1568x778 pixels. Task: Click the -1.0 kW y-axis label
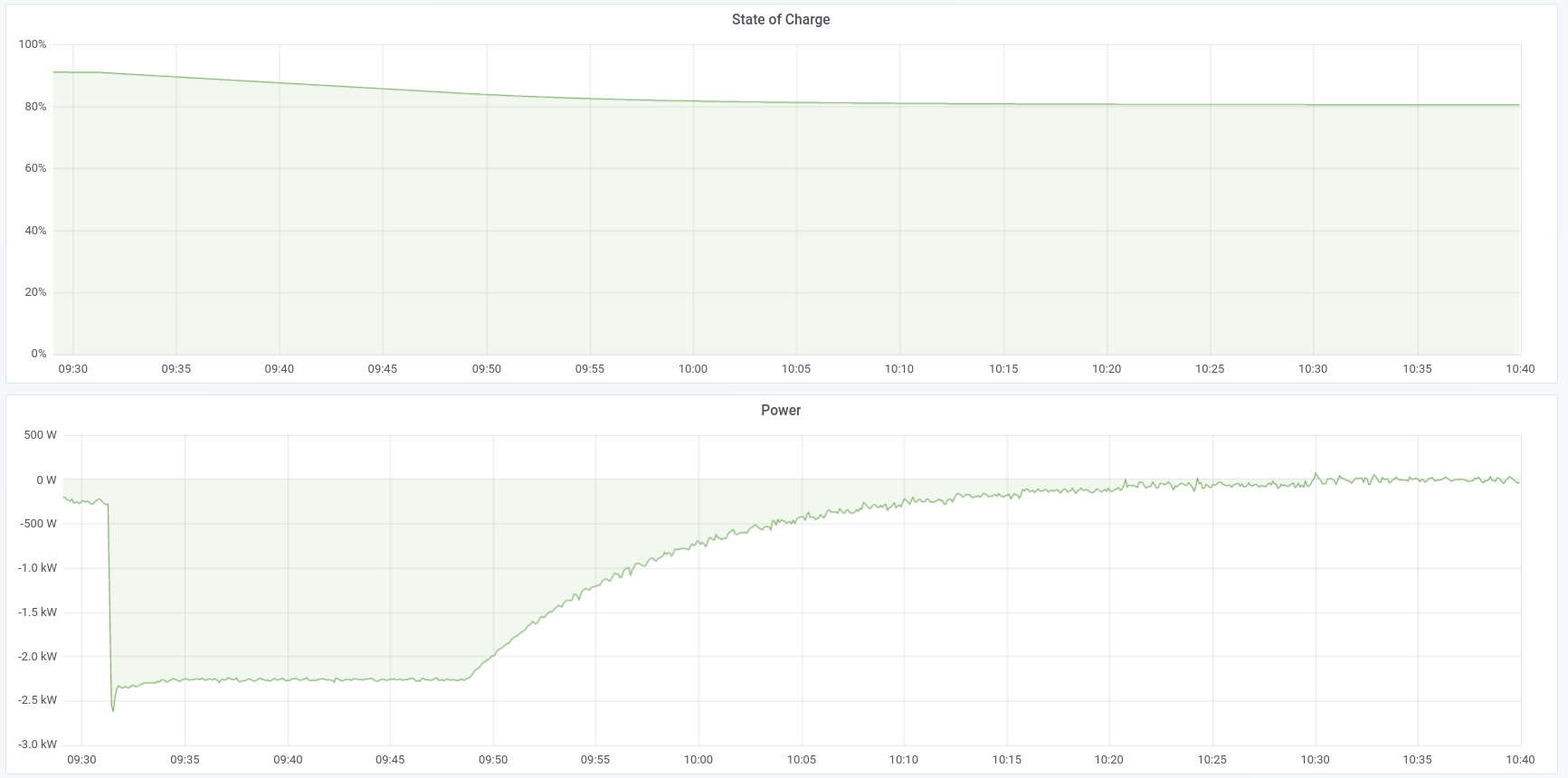click(37, 568)
